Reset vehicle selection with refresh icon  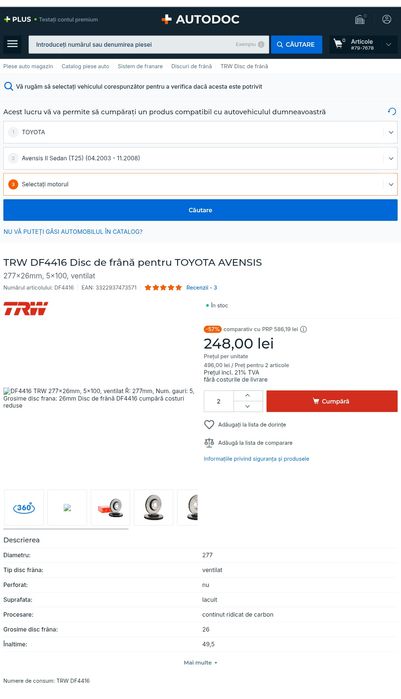coord(392,111)
